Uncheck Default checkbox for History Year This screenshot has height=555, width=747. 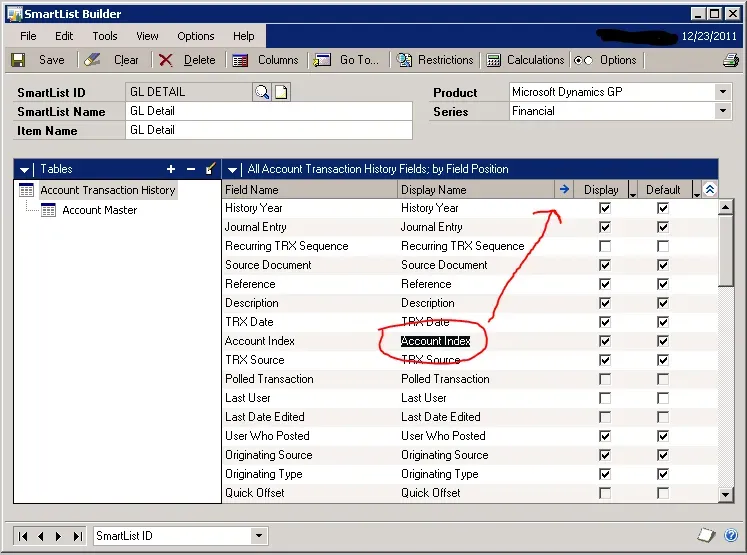tap(662, 208)
